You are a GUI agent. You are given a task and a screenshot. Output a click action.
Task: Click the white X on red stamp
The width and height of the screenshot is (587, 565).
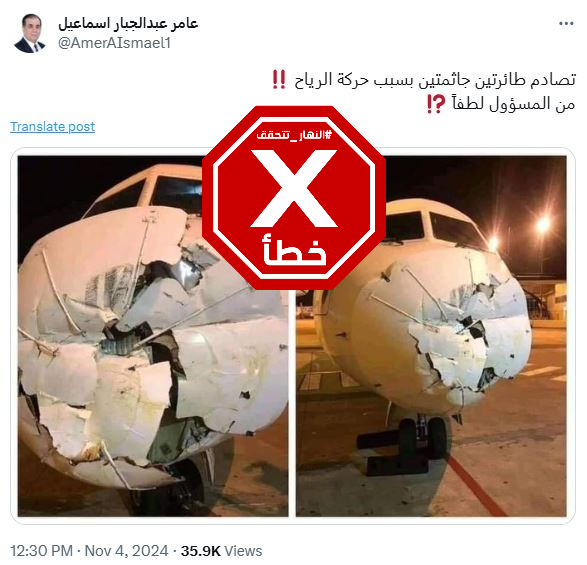pyautogui.click(x=294, y=188)
